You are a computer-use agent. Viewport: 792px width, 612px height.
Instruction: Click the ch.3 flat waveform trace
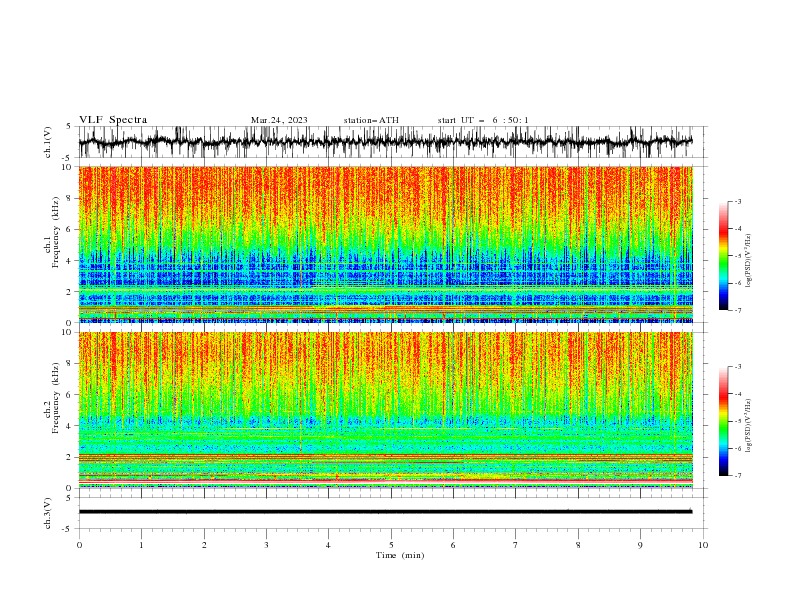point(385,512)
